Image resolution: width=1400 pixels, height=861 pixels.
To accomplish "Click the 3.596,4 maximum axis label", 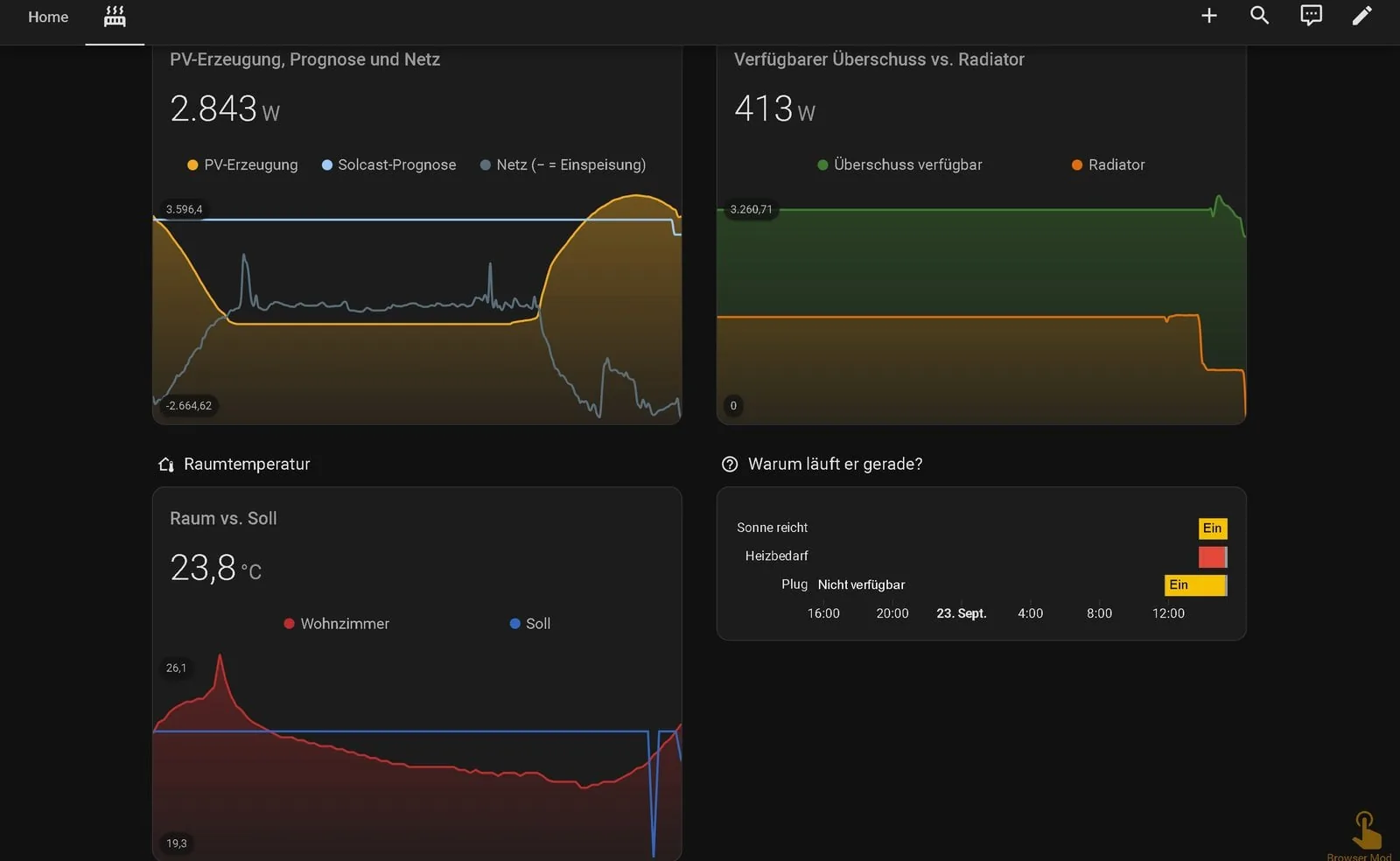I will [x=184, y=209].
